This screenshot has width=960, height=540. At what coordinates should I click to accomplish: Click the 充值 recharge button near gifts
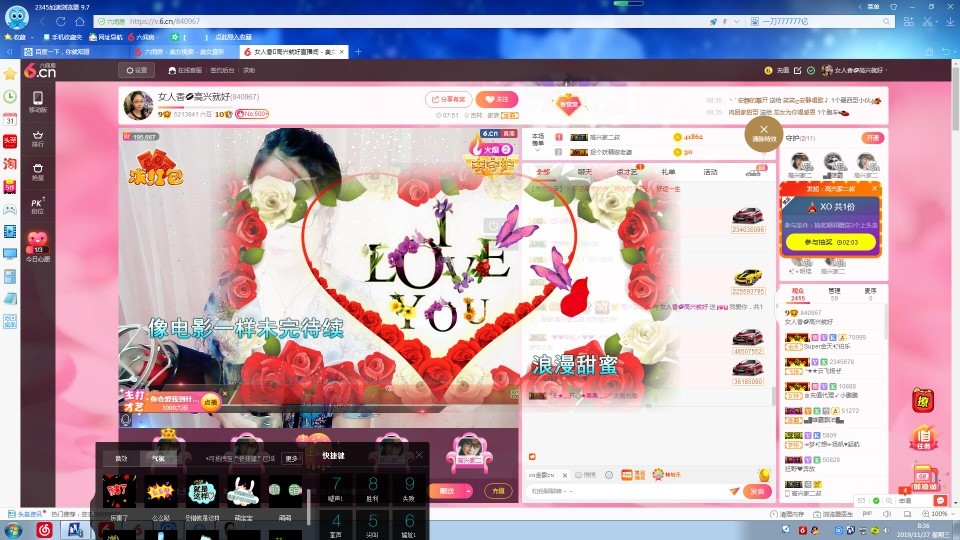[498, 490]
